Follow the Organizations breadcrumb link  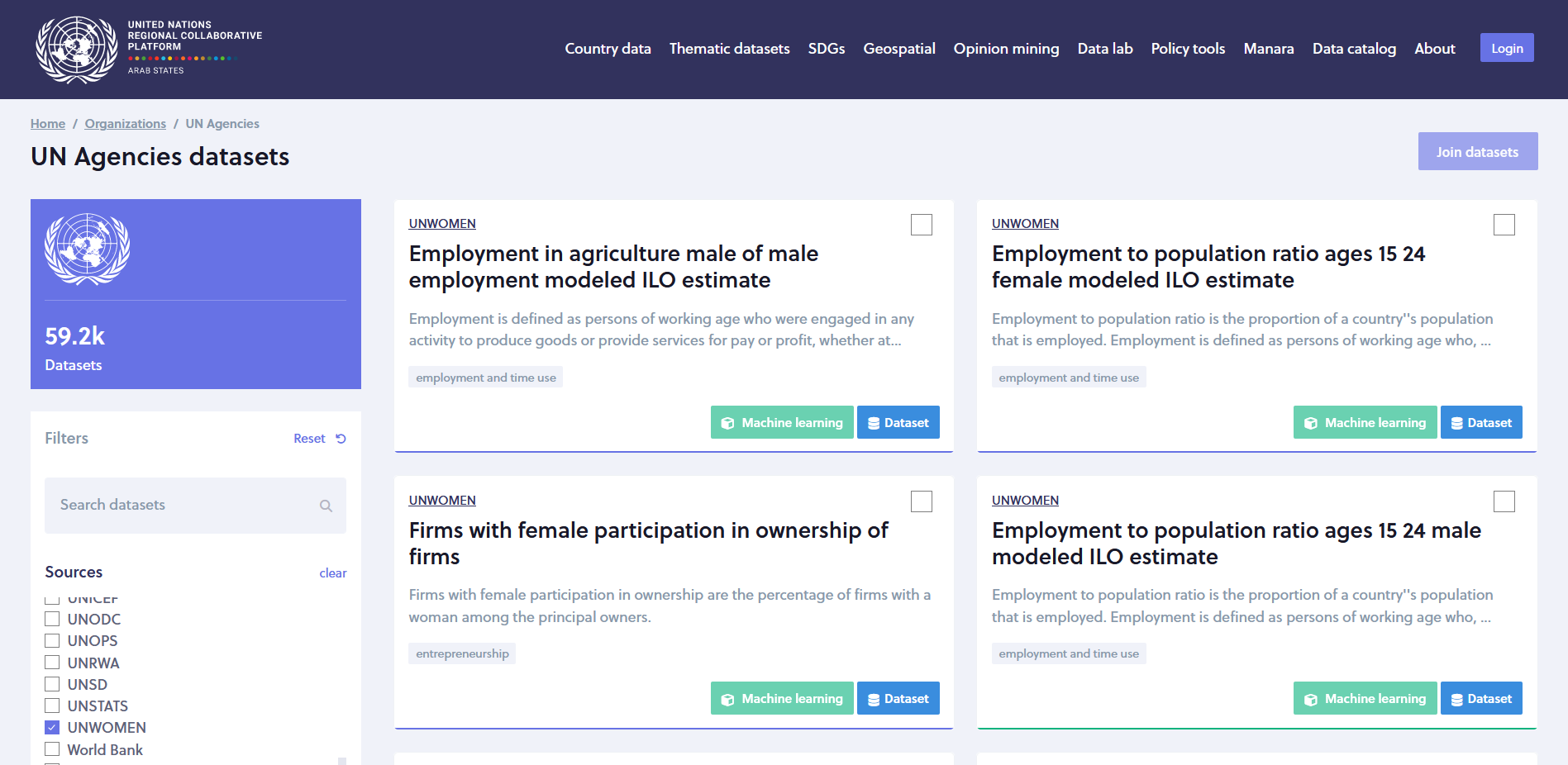(x=125, y=124)
